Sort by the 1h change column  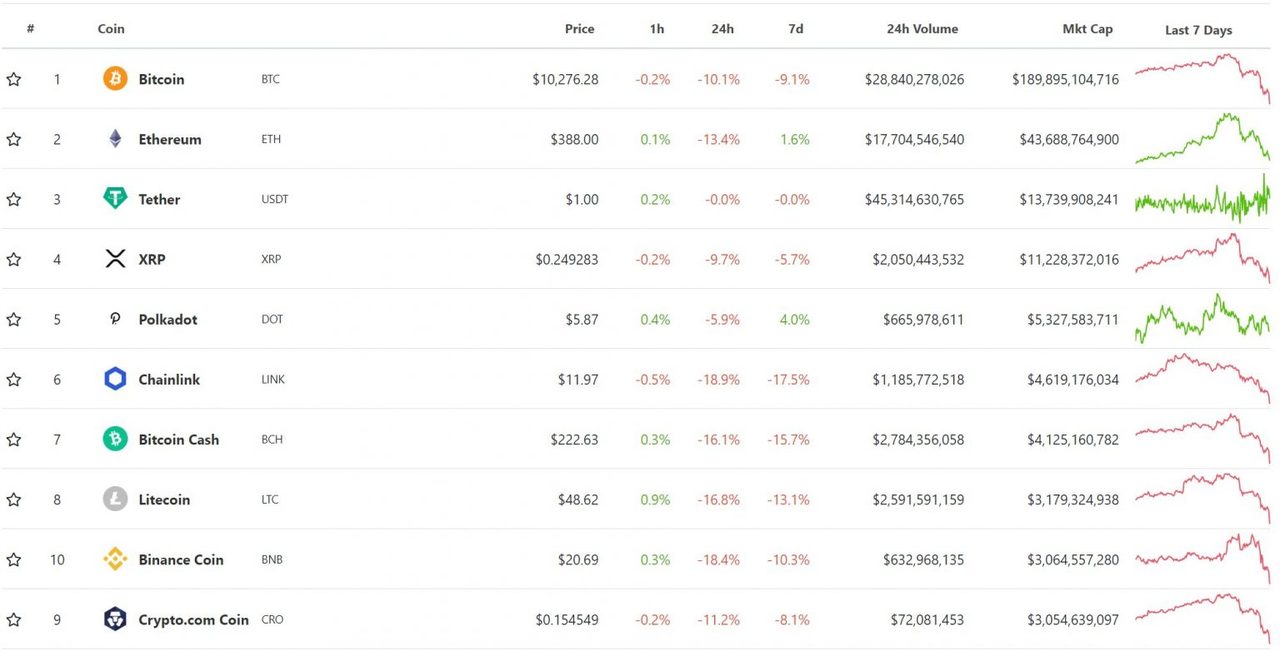[x=657, y=29]
